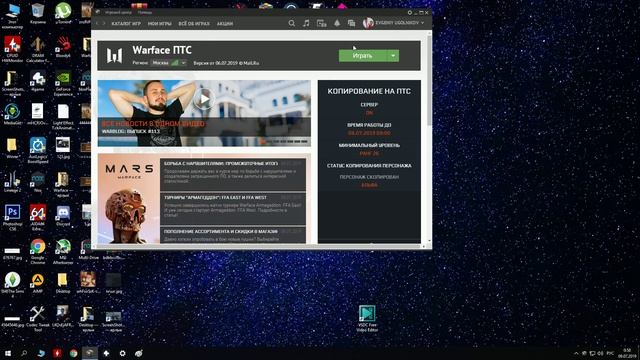Select the uTorrent desktop icon
The width and height of the screenshot is (640, 360).
point(63,14)
